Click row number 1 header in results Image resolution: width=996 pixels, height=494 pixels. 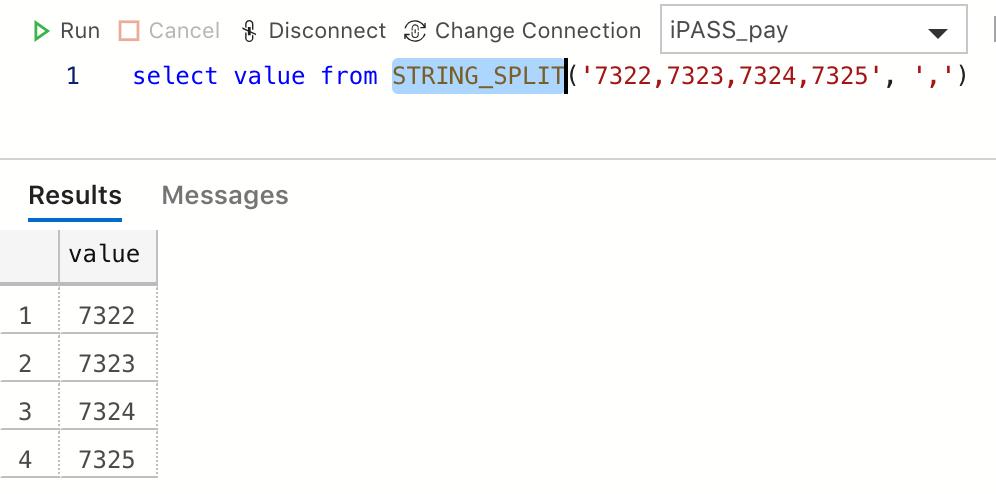tap(25, 315)
